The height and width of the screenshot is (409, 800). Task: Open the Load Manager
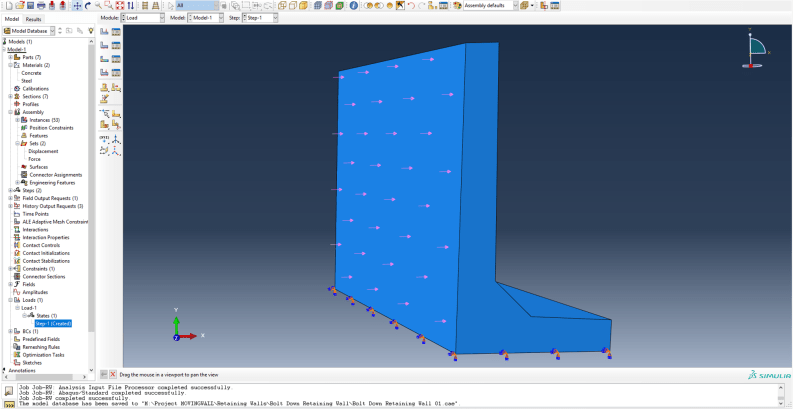point(116,32)
